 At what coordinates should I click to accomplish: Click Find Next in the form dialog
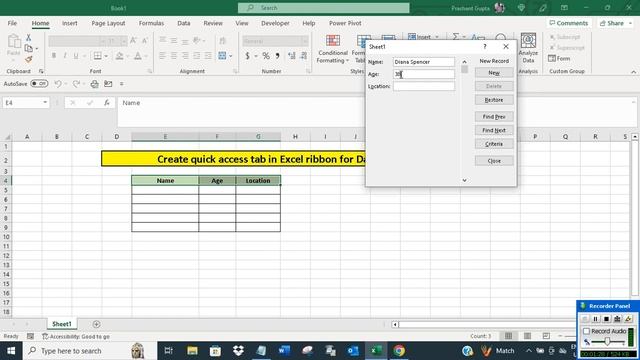pos(494,130)
